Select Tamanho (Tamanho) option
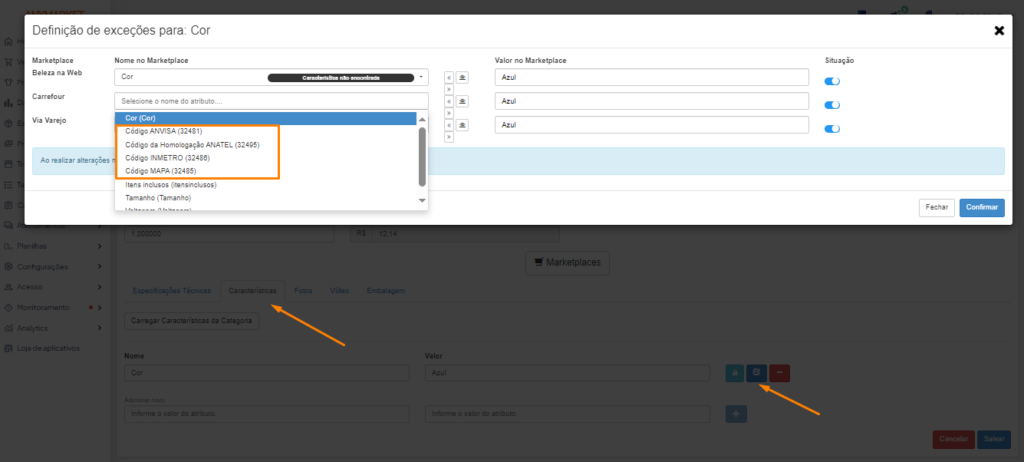 tap(266, 197)
